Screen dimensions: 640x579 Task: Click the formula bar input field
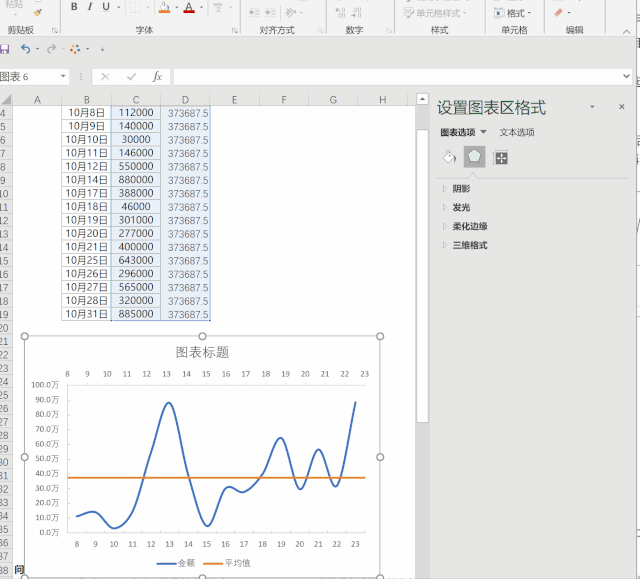pos(397,77)
